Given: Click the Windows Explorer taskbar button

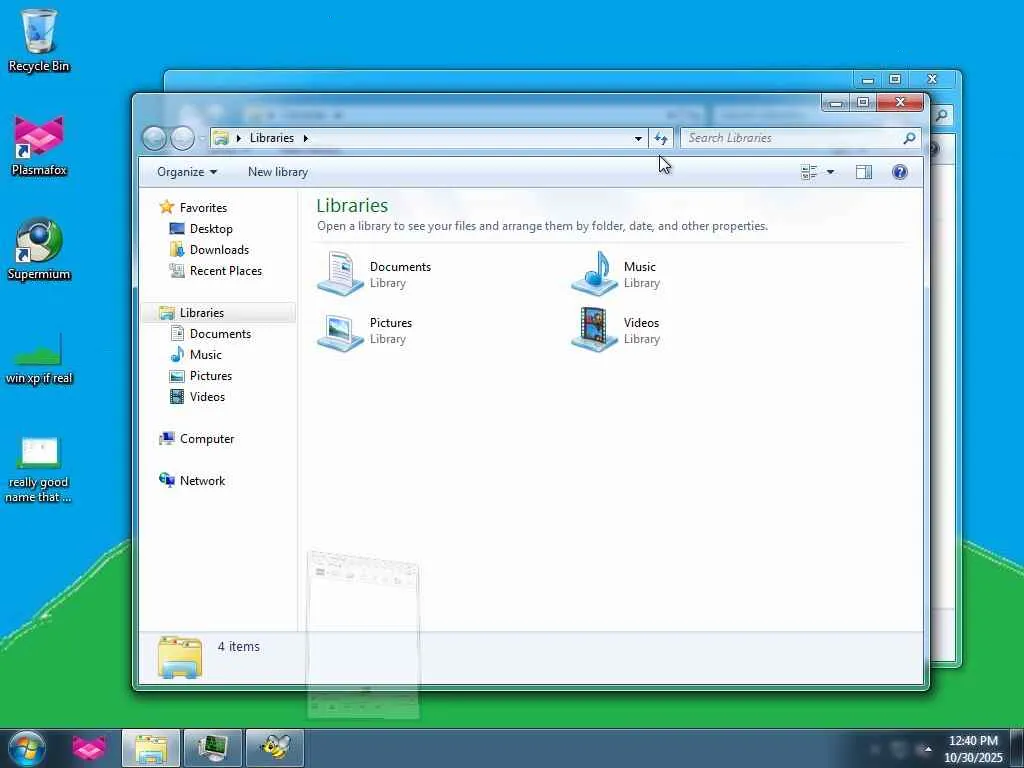Looking at the screenshot, I should 151,748.
